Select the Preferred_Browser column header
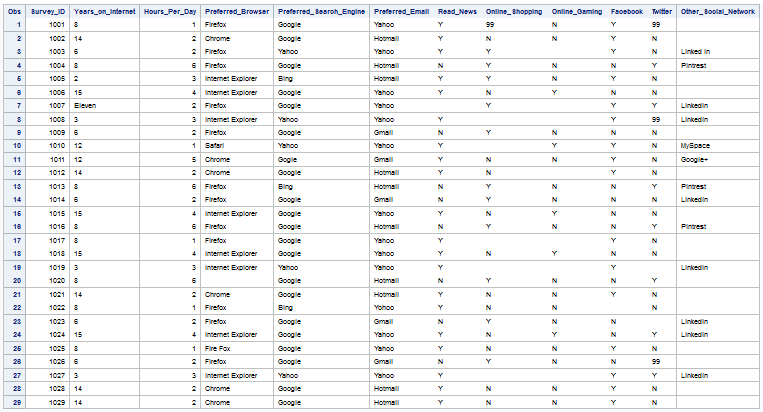Image resolution: width=763 pixels, height=412 pixels. coord(236,10)
